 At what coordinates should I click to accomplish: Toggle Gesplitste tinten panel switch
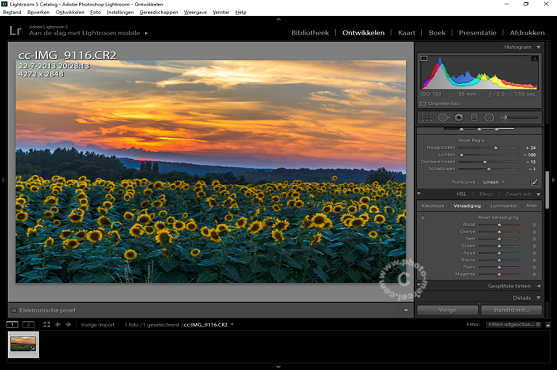pyautogui.click(x=419, y=286)
